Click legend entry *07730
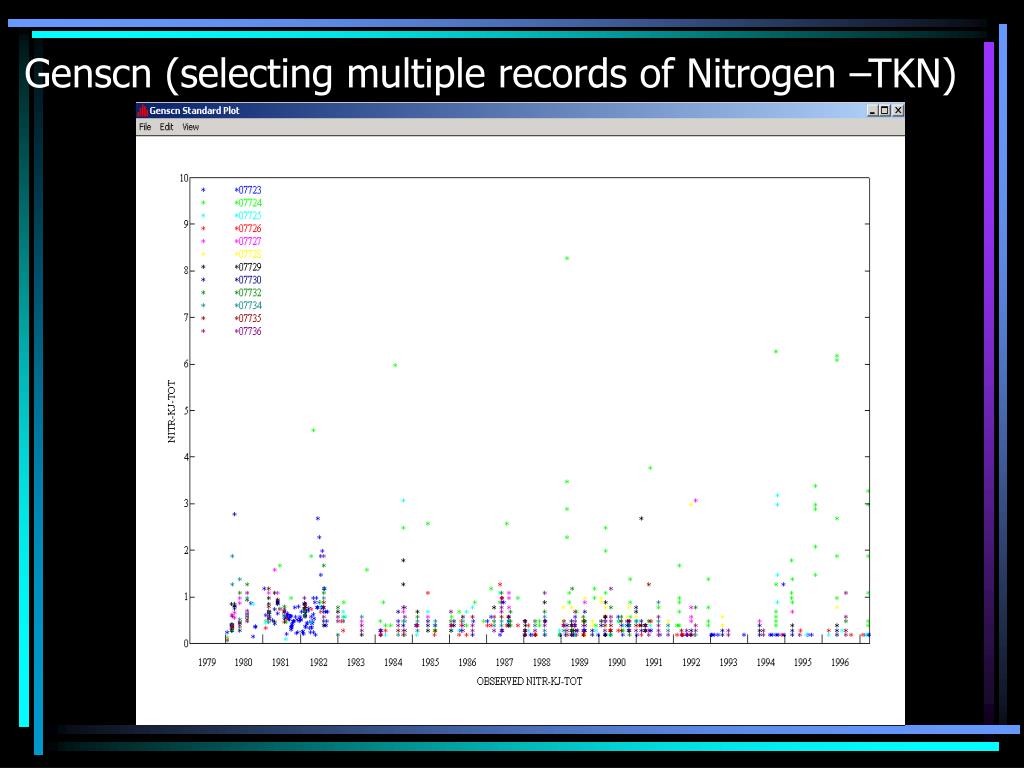This screenshot has width=1024, height=768. point(248,280)
